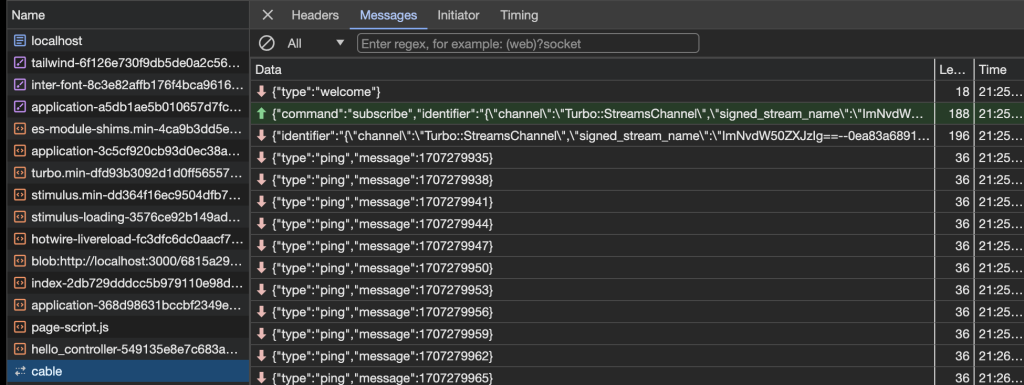Open the hello_controller script request
The width and height of the screenshot is (1024, 385).
point(128,349)
